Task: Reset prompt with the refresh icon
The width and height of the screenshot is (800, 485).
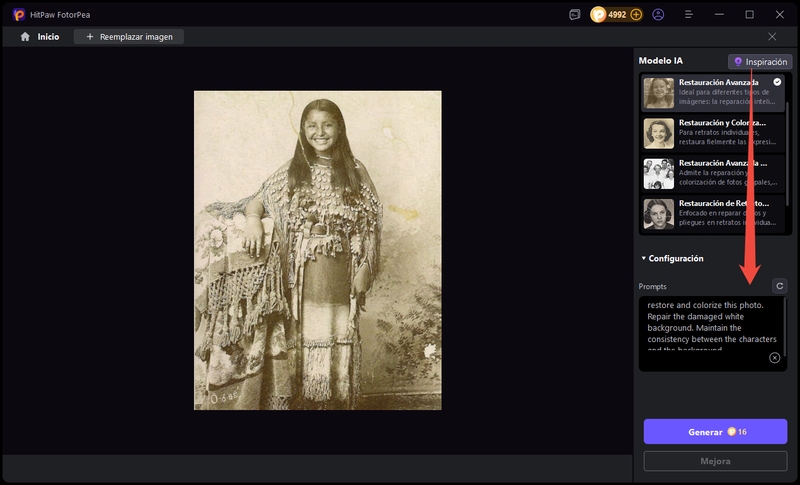Action: 779,286
